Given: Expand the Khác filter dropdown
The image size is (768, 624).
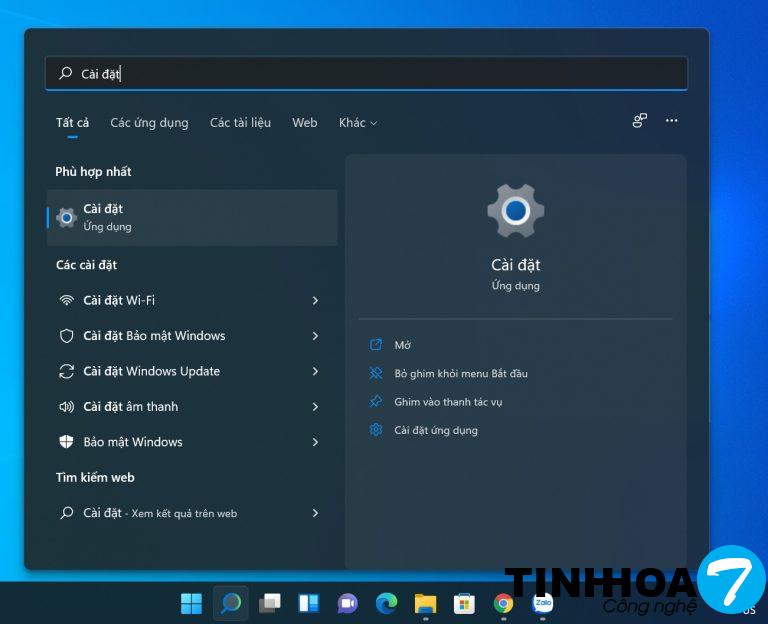Looking at the screenshot, I should click(x=358, y=123).
